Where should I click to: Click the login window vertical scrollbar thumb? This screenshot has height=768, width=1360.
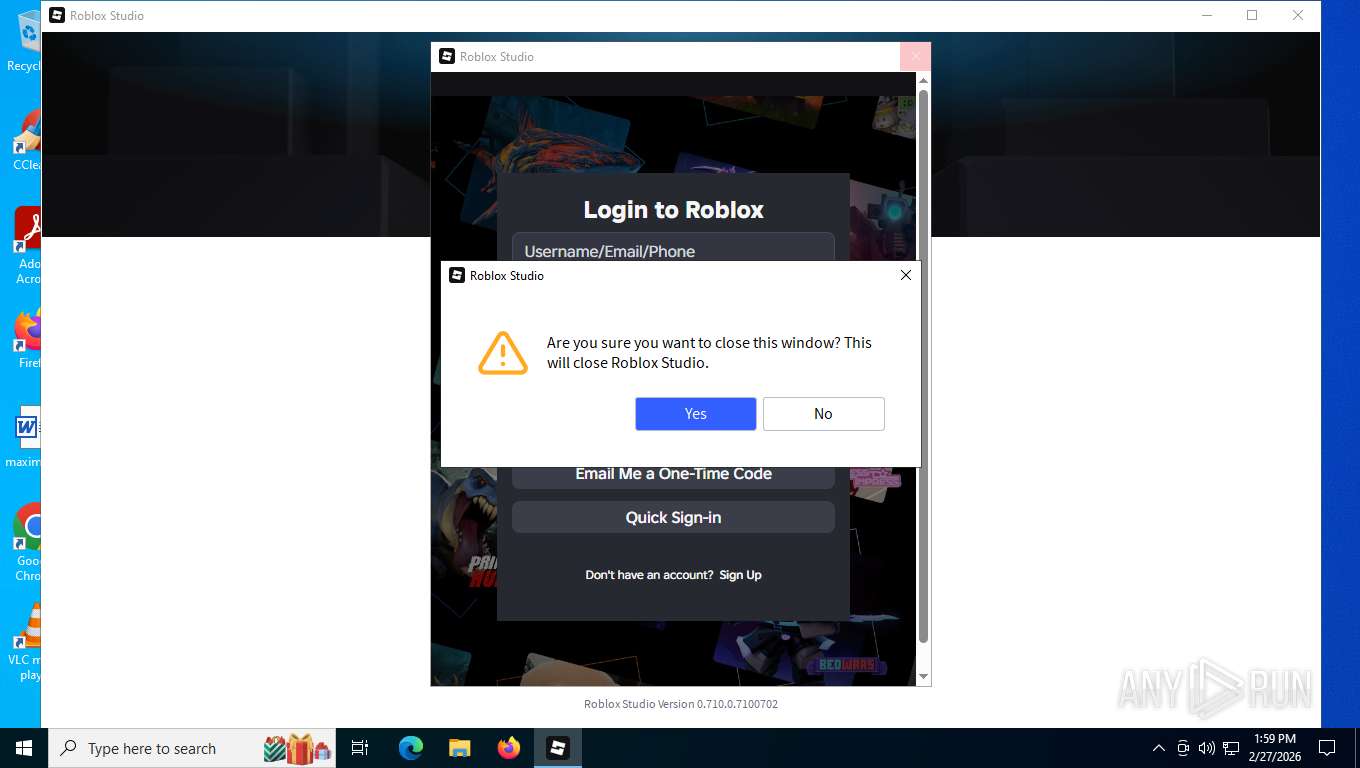tap(923, 365)
